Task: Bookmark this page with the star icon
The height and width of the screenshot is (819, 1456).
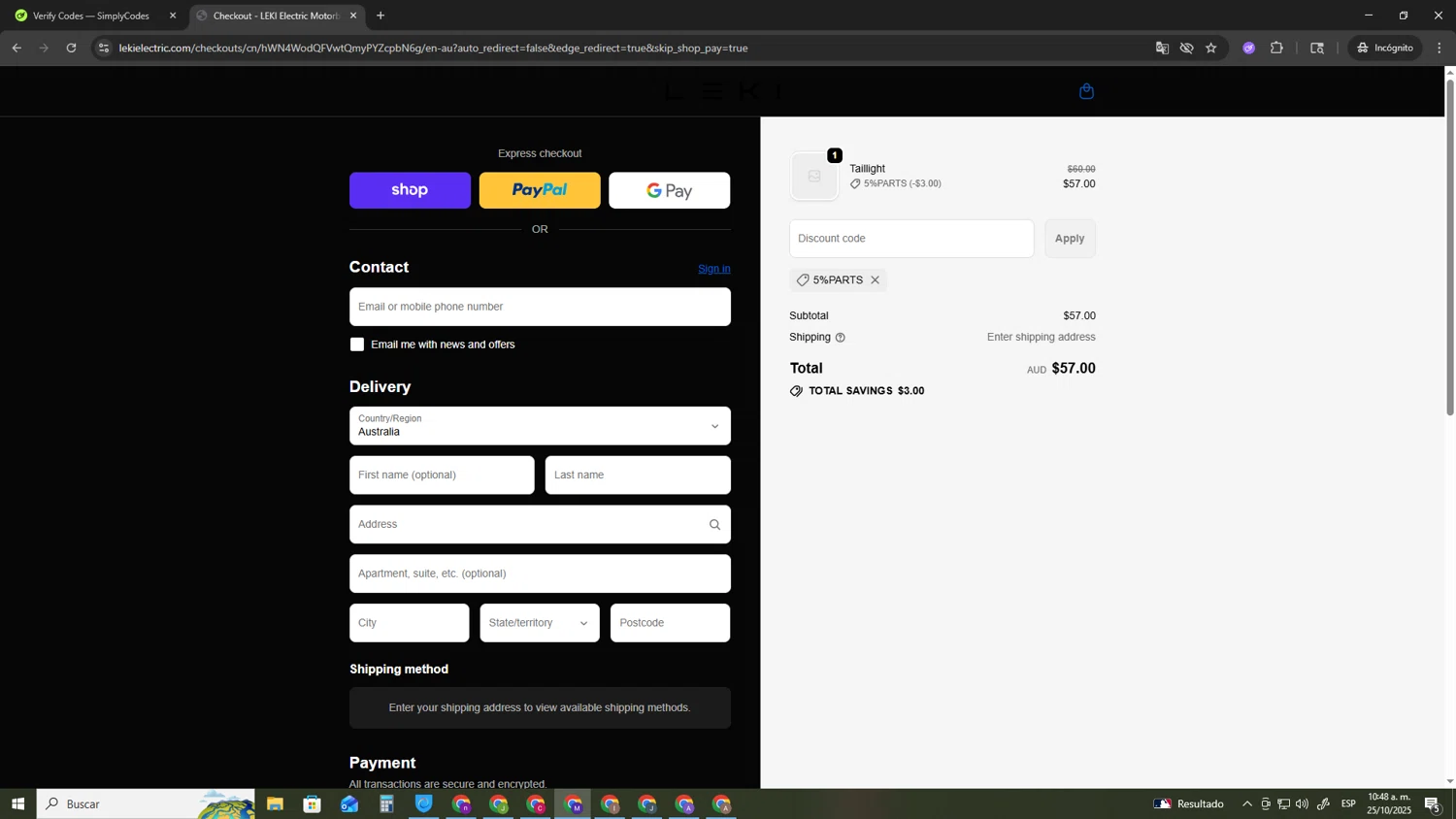Action: click(x=1211, y=48)
